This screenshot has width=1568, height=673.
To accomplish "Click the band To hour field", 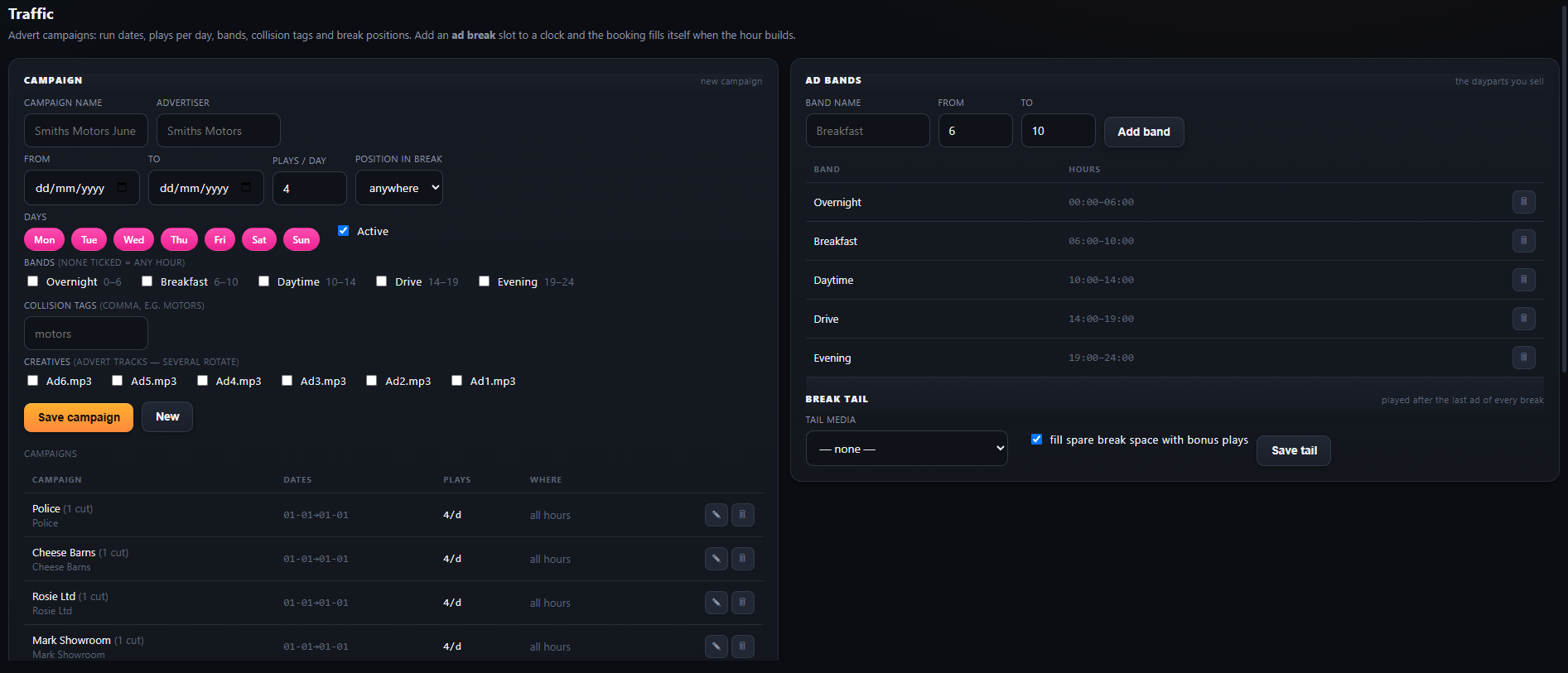I will tap(1059, 131).
